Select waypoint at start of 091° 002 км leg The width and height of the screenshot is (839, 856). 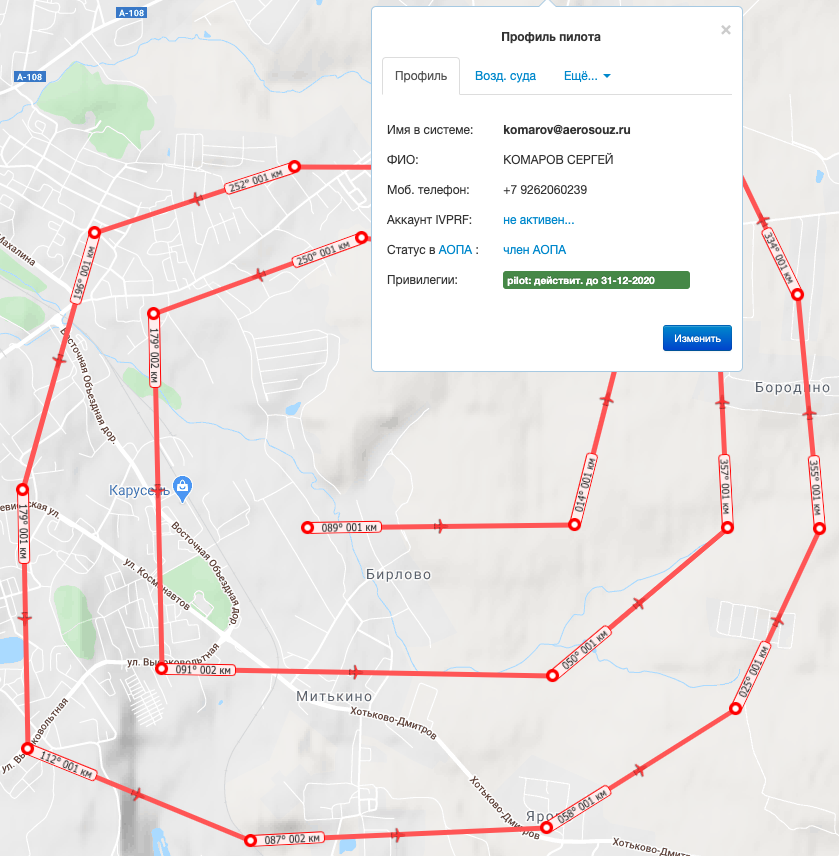tap(162, 669)
